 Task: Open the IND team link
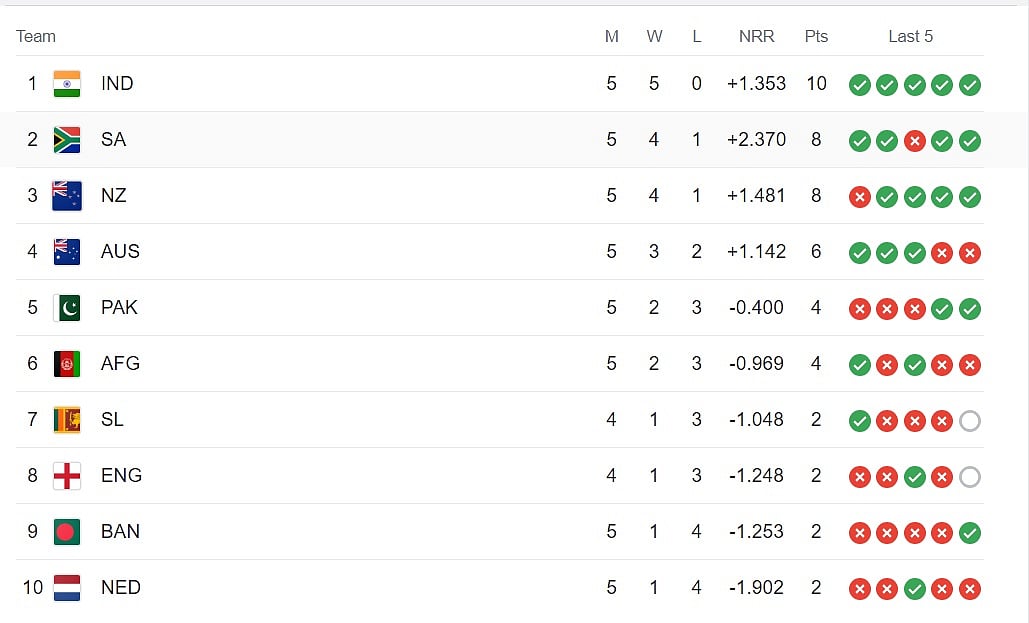[117, 84]
